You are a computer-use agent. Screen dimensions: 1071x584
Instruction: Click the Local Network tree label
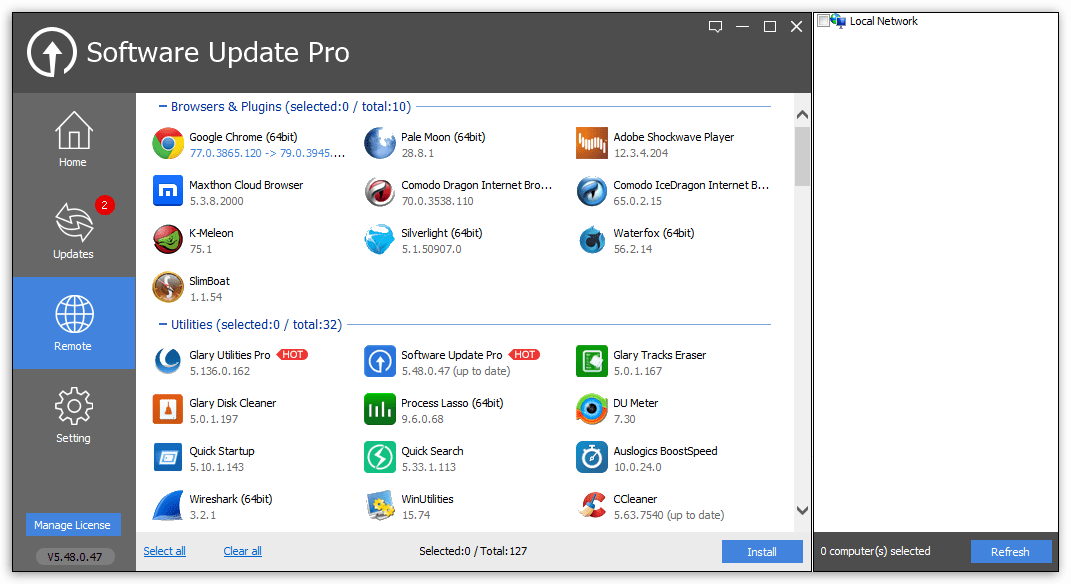884,21
